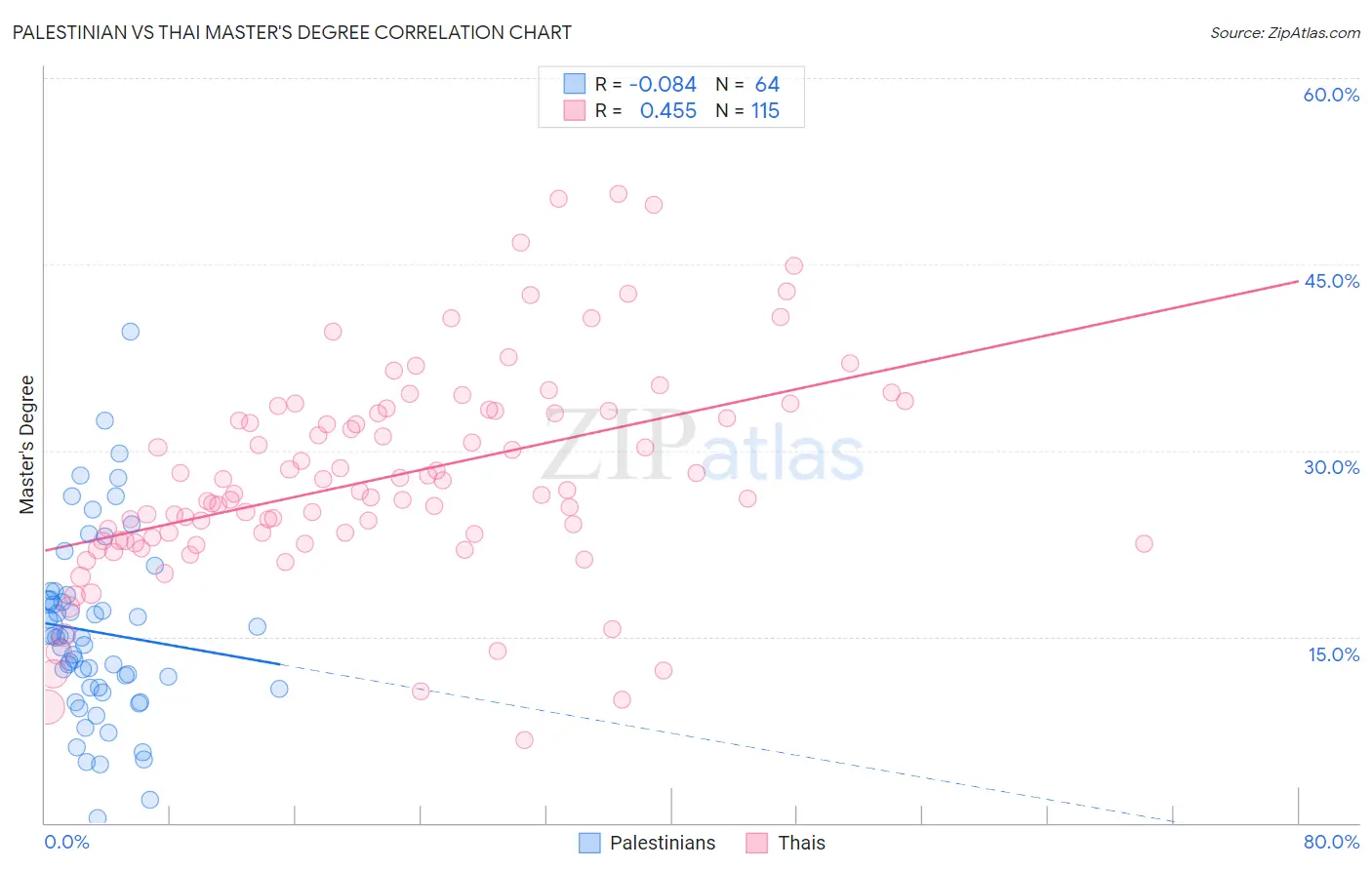The image size is (1372, 870).
Task: Click the blue swatch beside R = -0.084
Action: 575,84
